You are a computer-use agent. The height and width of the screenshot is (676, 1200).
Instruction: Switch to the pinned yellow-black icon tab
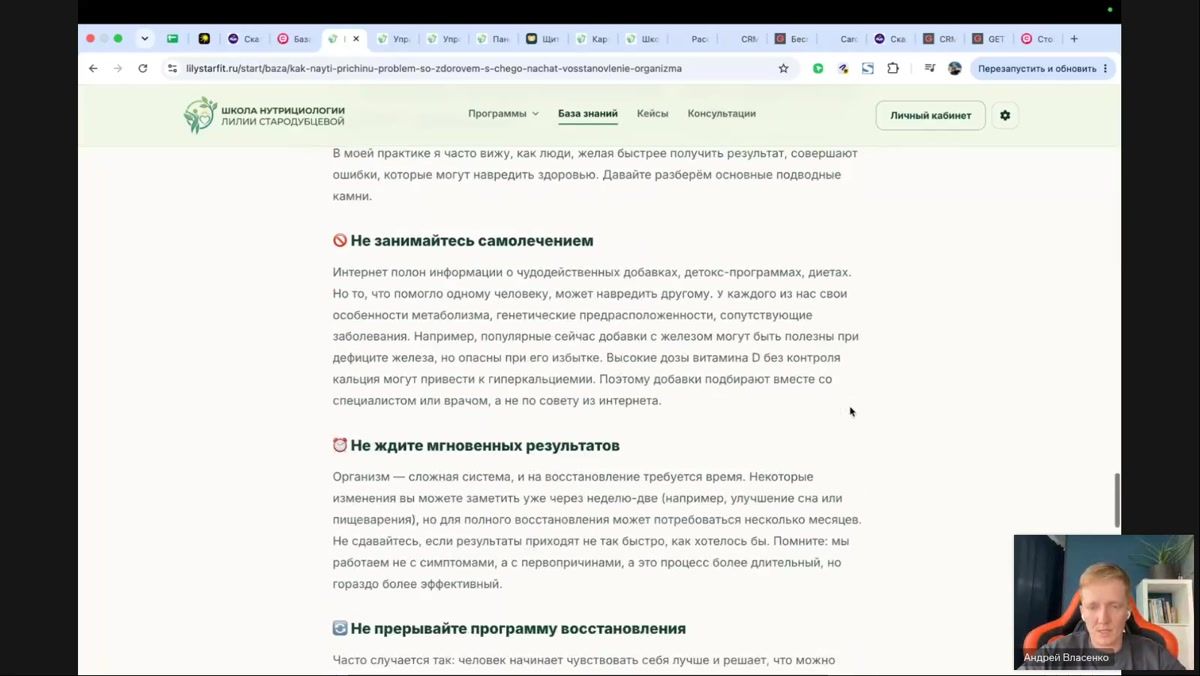[204, 39]
